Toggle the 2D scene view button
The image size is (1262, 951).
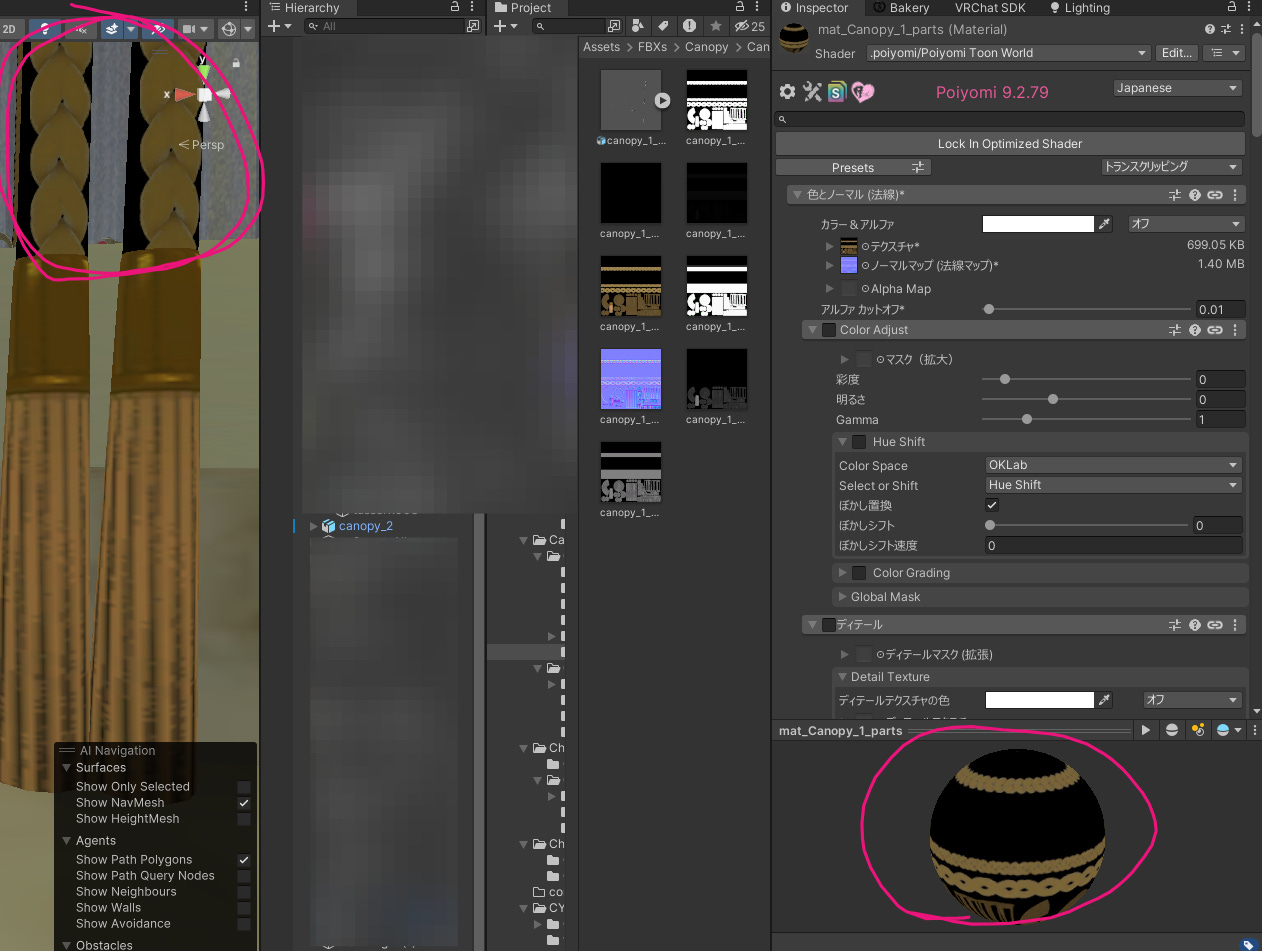pyautogui.click(x=9, y=29)
